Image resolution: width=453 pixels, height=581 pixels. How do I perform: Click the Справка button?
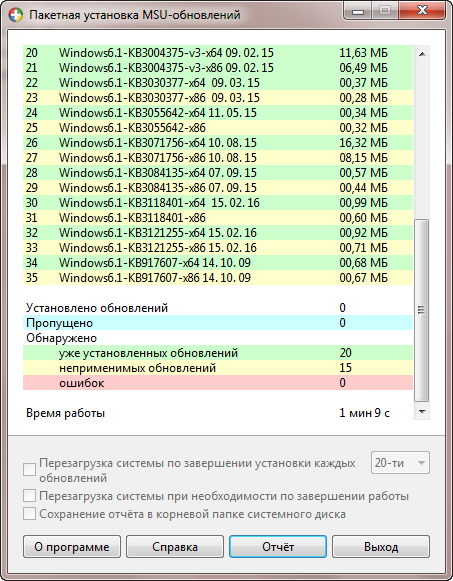click(x=175, y=547)
